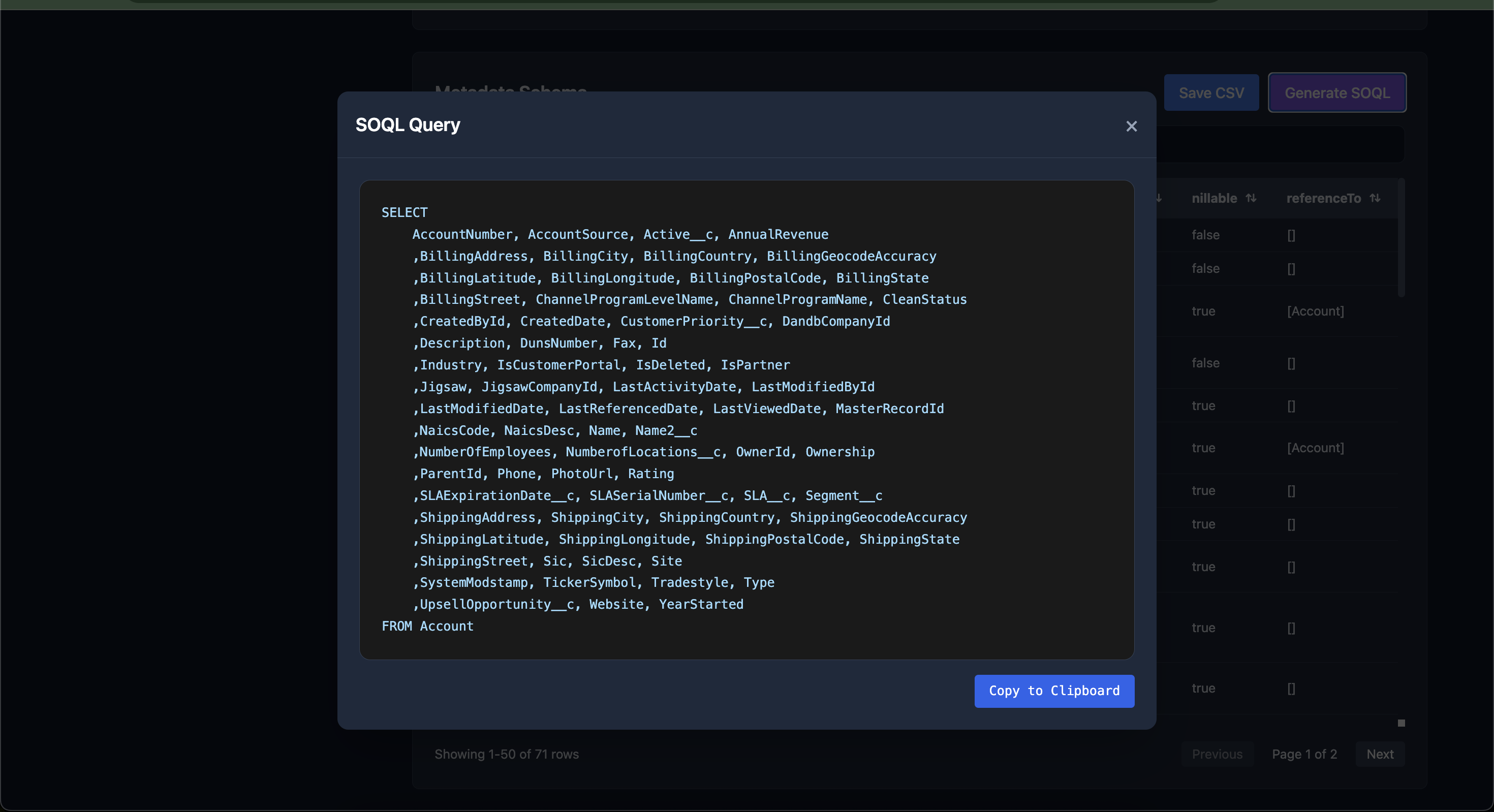Click the Generate SOQL button
Screen dimensions: 1494x812
(x=1337, y=93)
